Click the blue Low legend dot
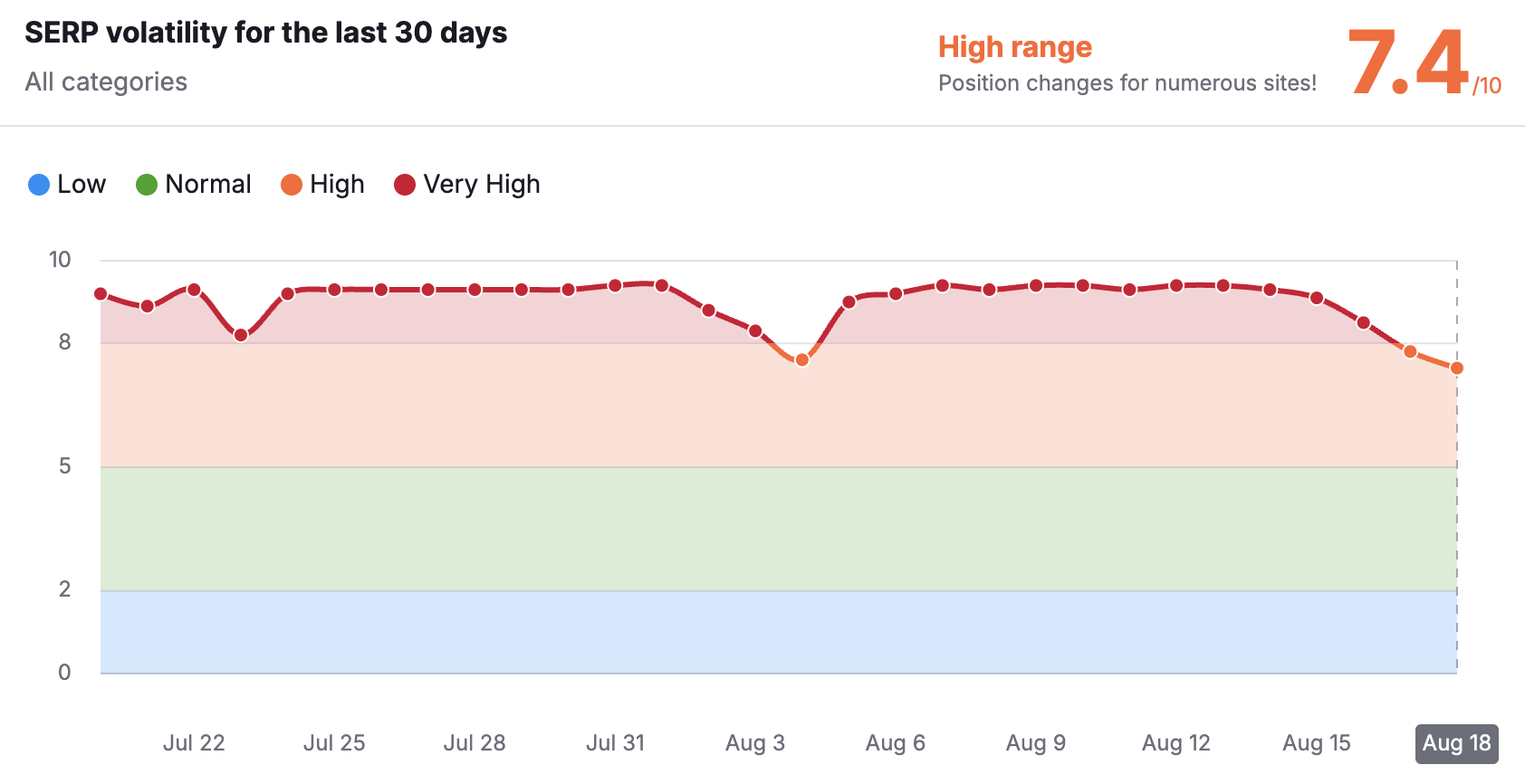The width and height of the screenshot is (1525, 784). 39,185
